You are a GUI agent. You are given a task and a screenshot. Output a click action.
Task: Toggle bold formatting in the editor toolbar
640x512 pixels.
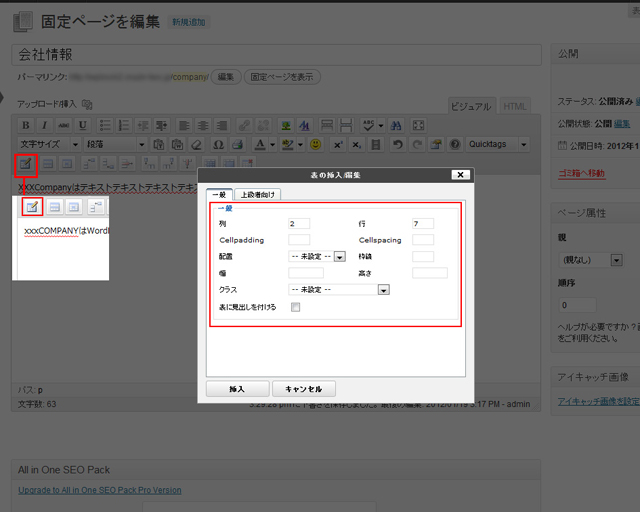click(x=26, y=125)
